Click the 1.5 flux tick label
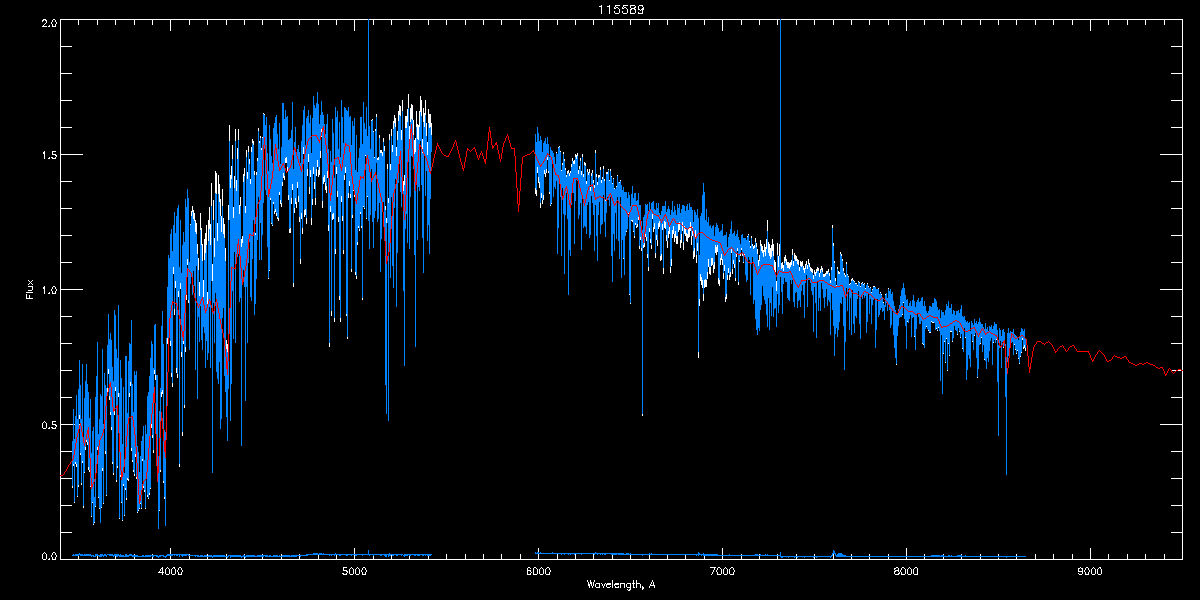 tap(48, 156)
